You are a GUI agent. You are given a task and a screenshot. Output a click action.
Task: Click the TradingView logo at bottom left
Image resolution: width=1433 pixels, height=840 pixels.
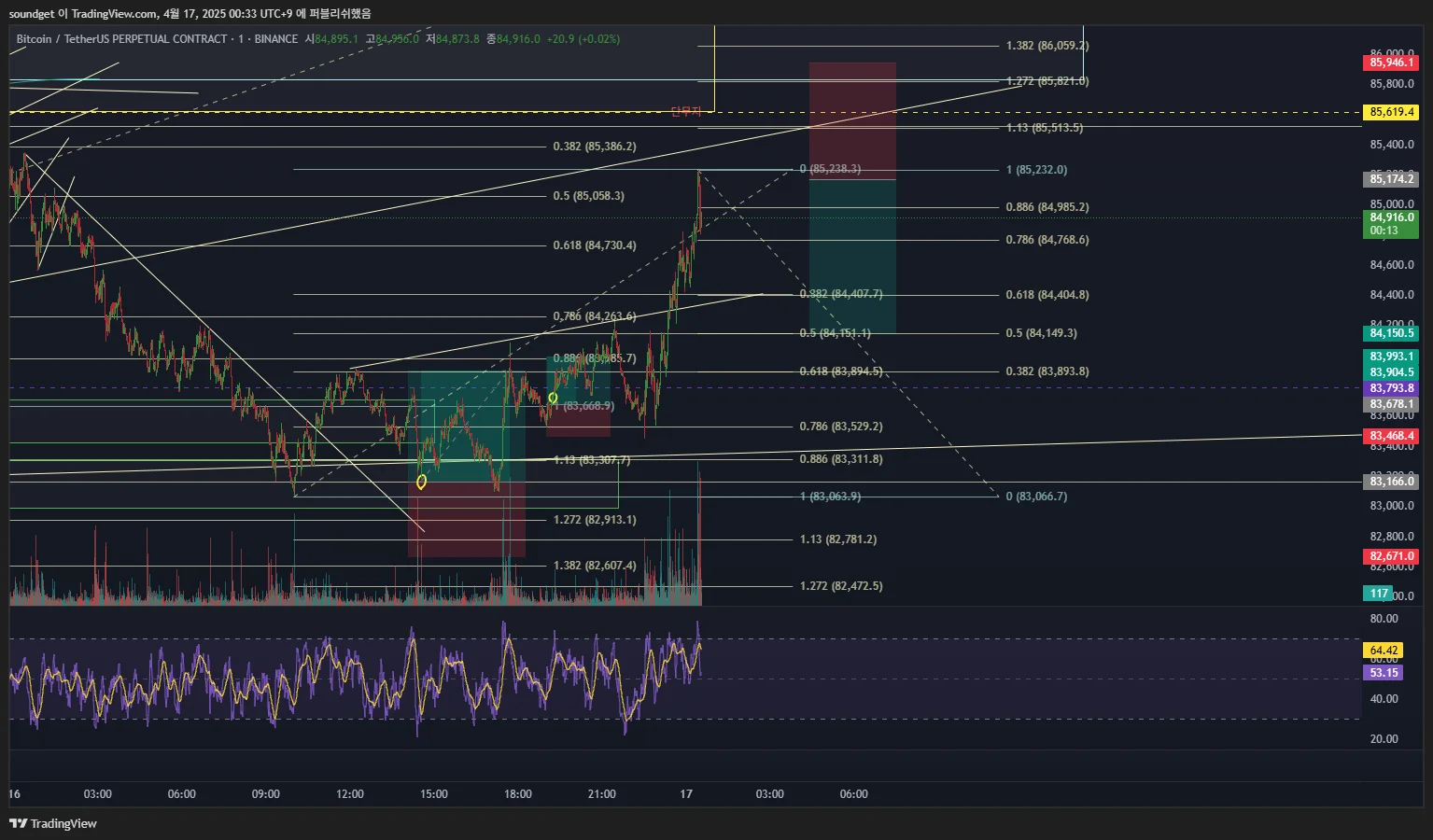click(x=53, y=823)
